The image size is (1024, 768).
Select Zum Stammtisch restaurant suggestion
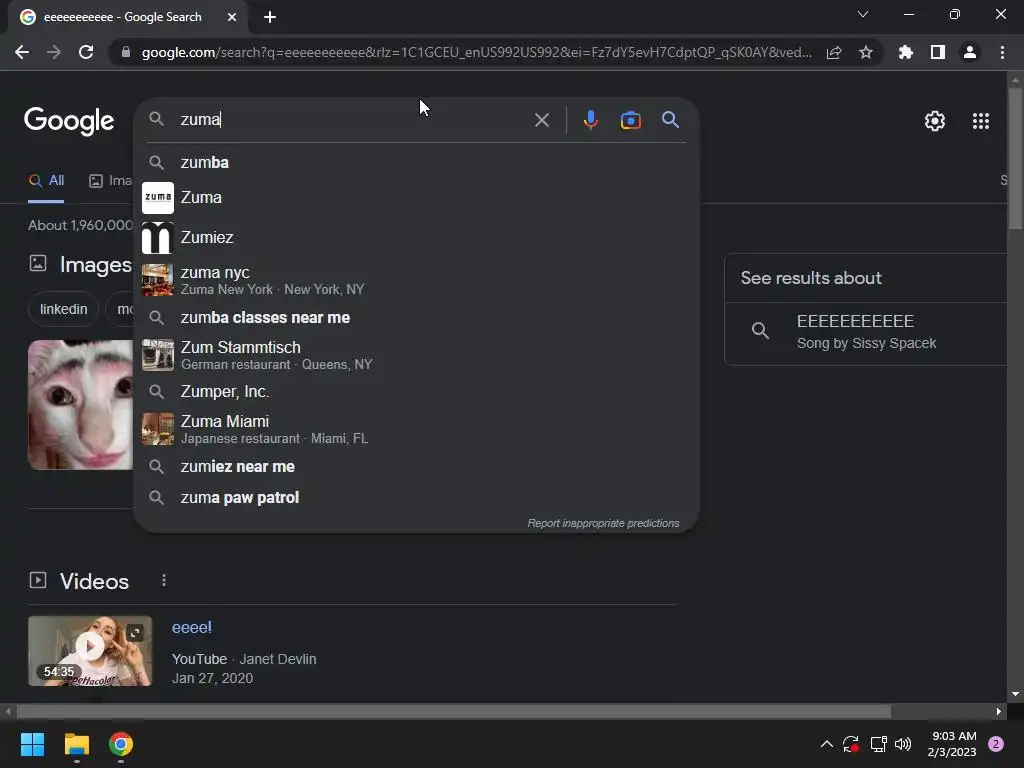(x=416, y=355)
